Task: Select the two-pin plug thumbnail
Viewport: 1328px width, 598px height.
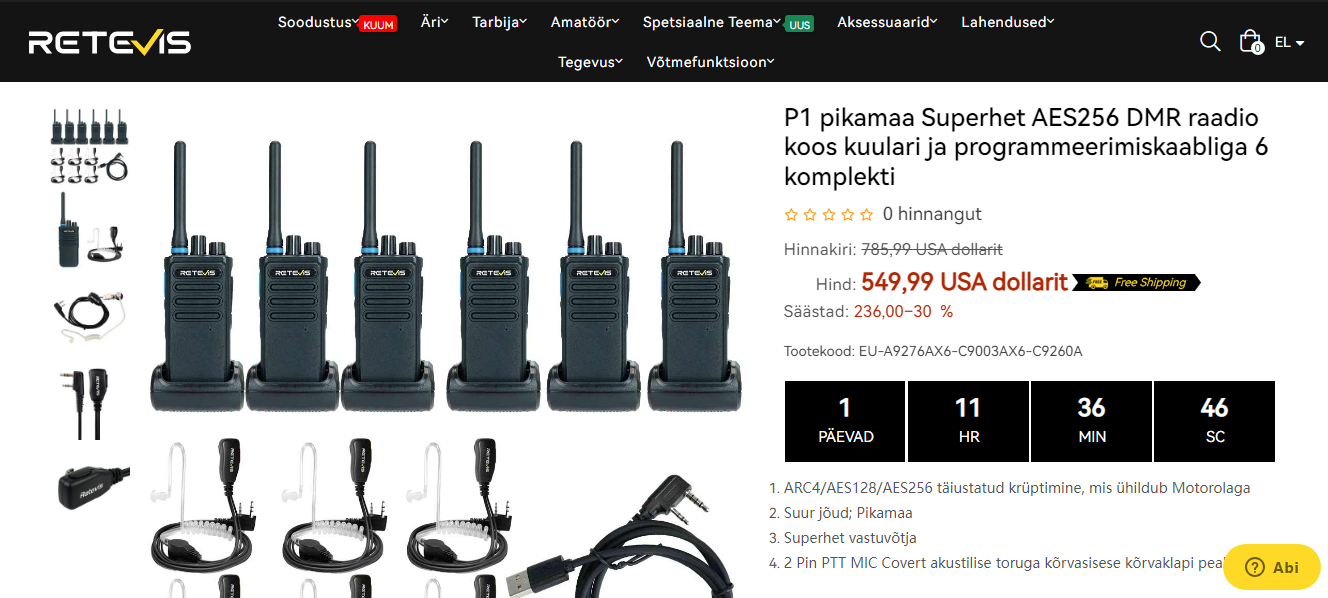Action: [91, 403]
